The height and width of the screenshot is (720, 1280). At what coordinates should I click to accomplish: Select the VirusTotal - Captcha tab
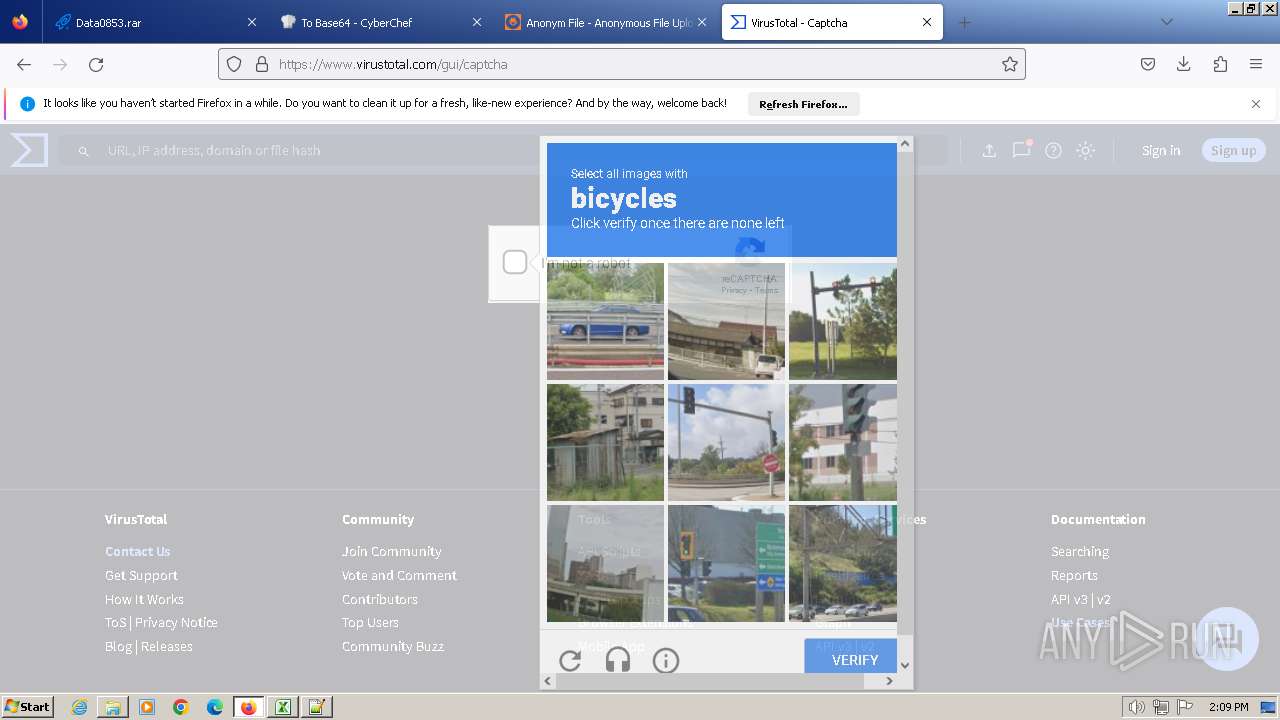click(x=832, y=22)
